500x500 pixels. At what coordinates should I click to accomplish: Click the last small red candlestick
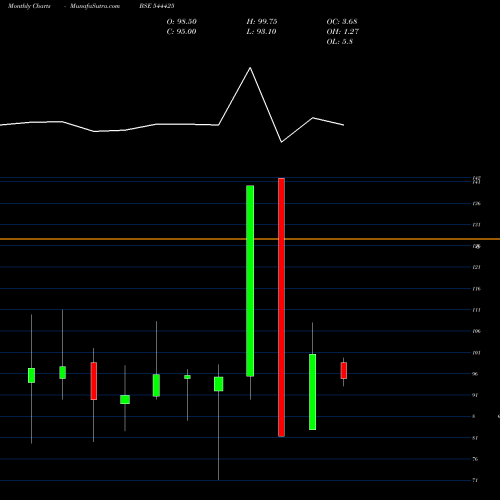click(x=344, y=370)
